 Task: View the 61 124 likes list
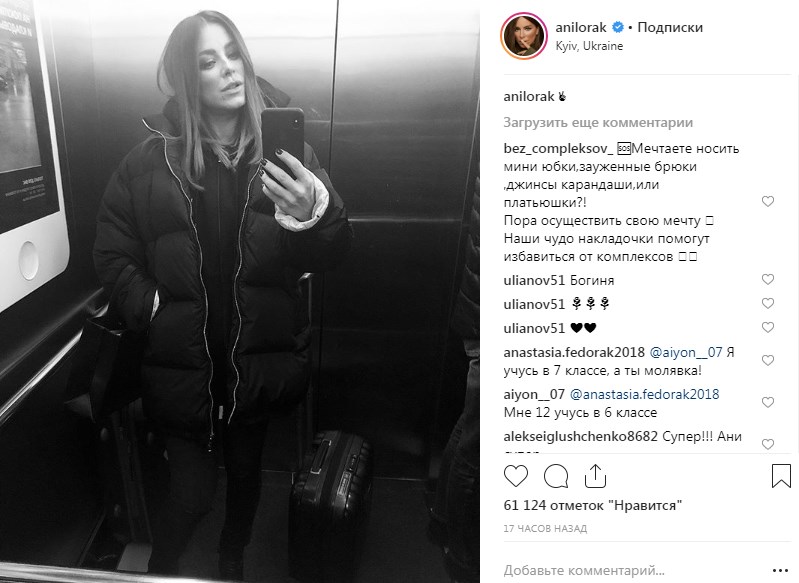coord(593,506)
